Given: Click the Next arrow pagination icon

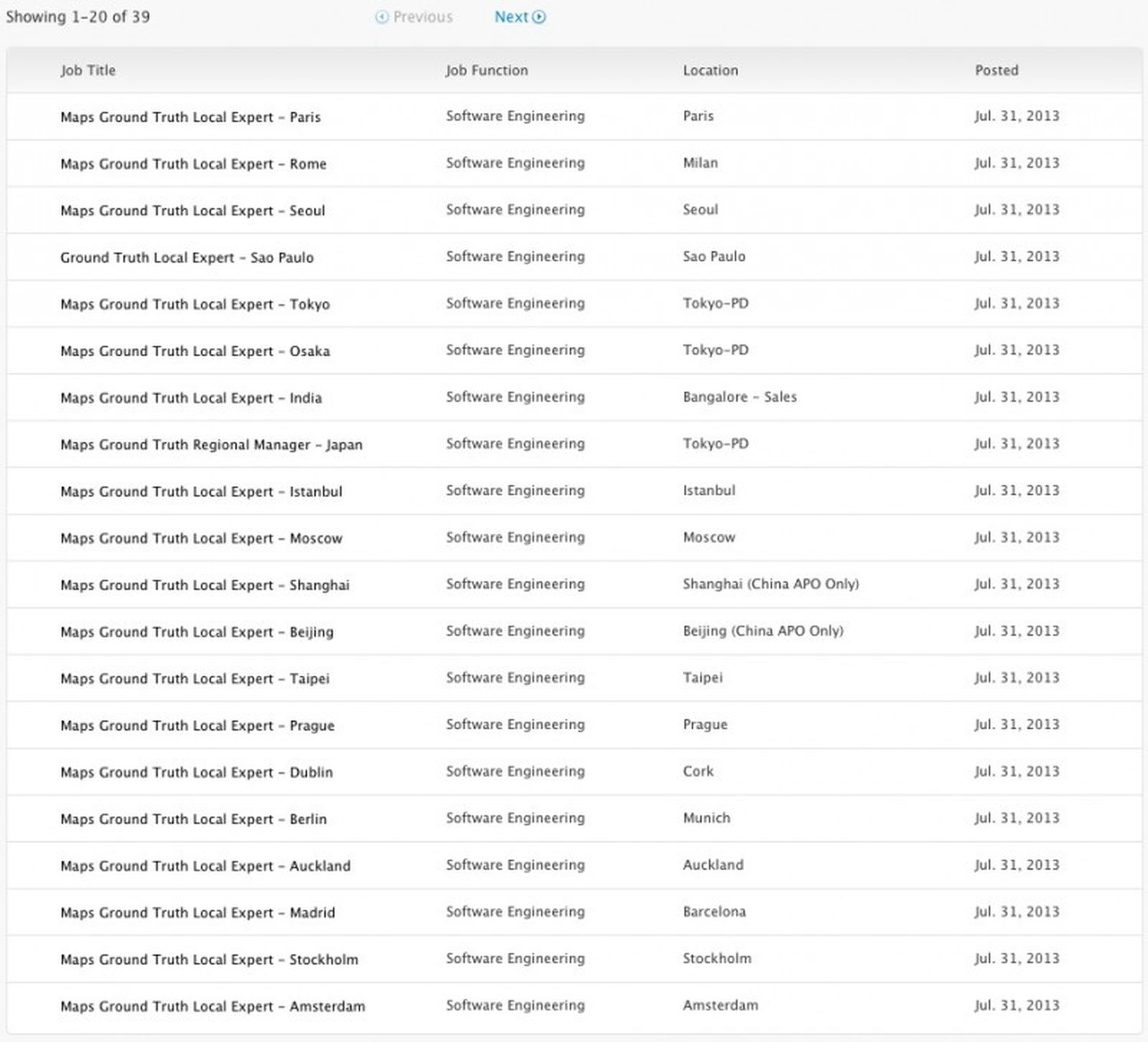Looking at the screenshot, I should [x=539, y=17].
